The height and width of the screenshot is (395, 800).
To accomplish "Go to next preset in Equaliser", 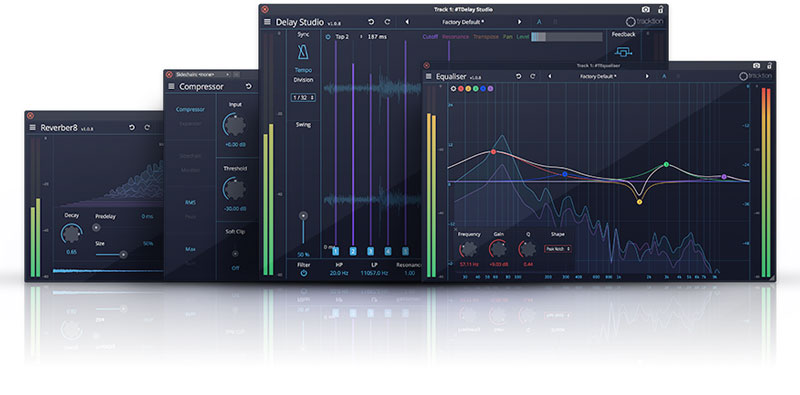I will [647, 76].
